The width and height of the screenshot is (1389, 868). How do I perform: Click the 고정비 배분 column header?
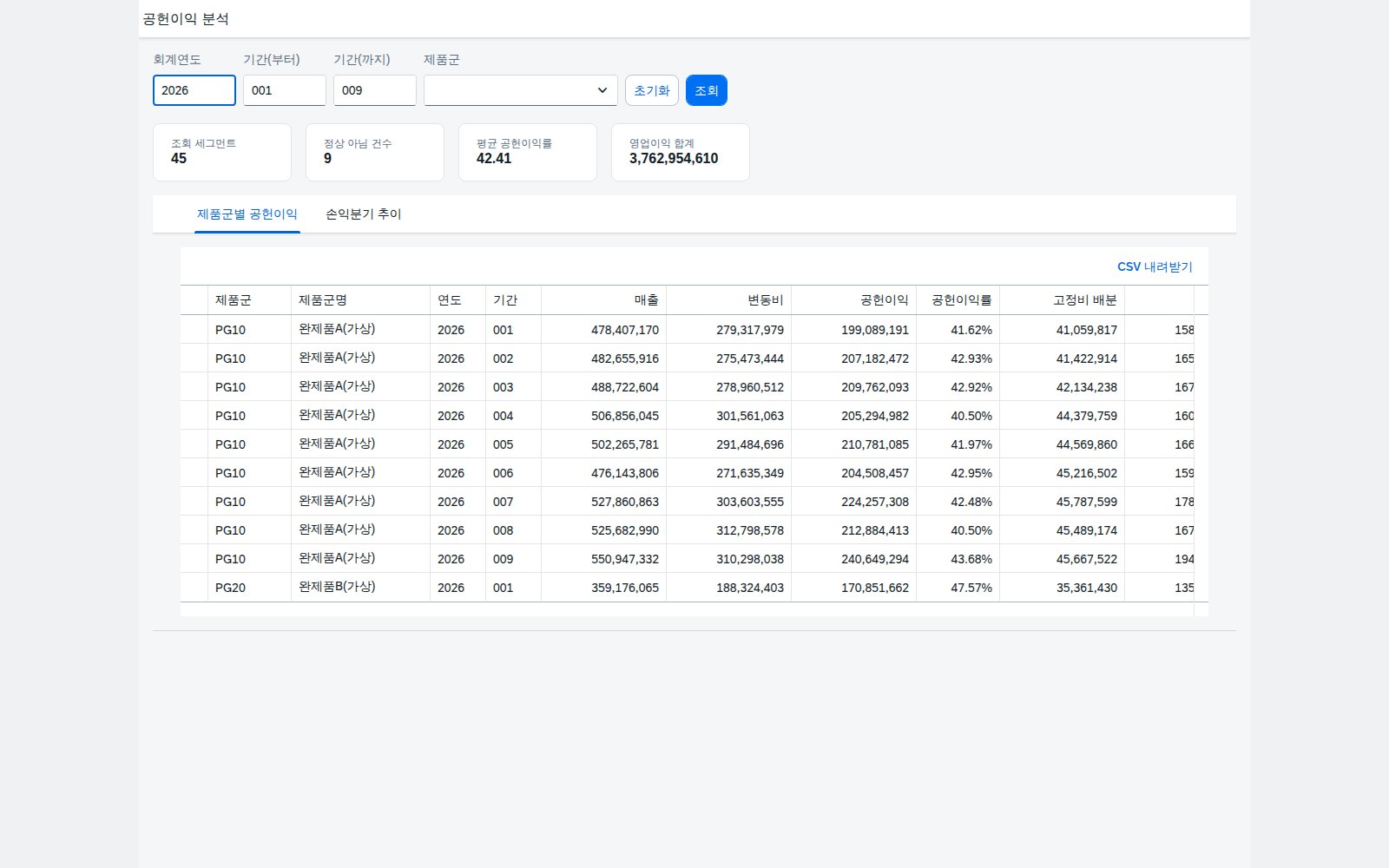(x=1063, y=299)
